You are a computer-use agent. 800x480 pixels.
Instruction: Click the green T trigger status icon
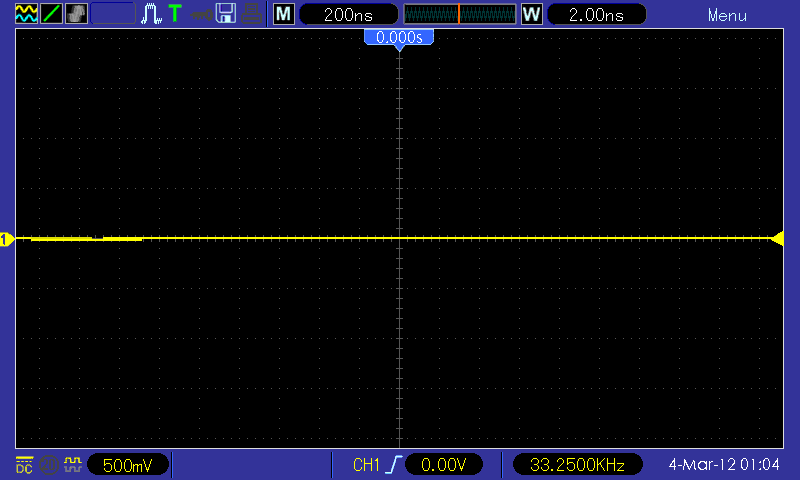click(175, 14)
